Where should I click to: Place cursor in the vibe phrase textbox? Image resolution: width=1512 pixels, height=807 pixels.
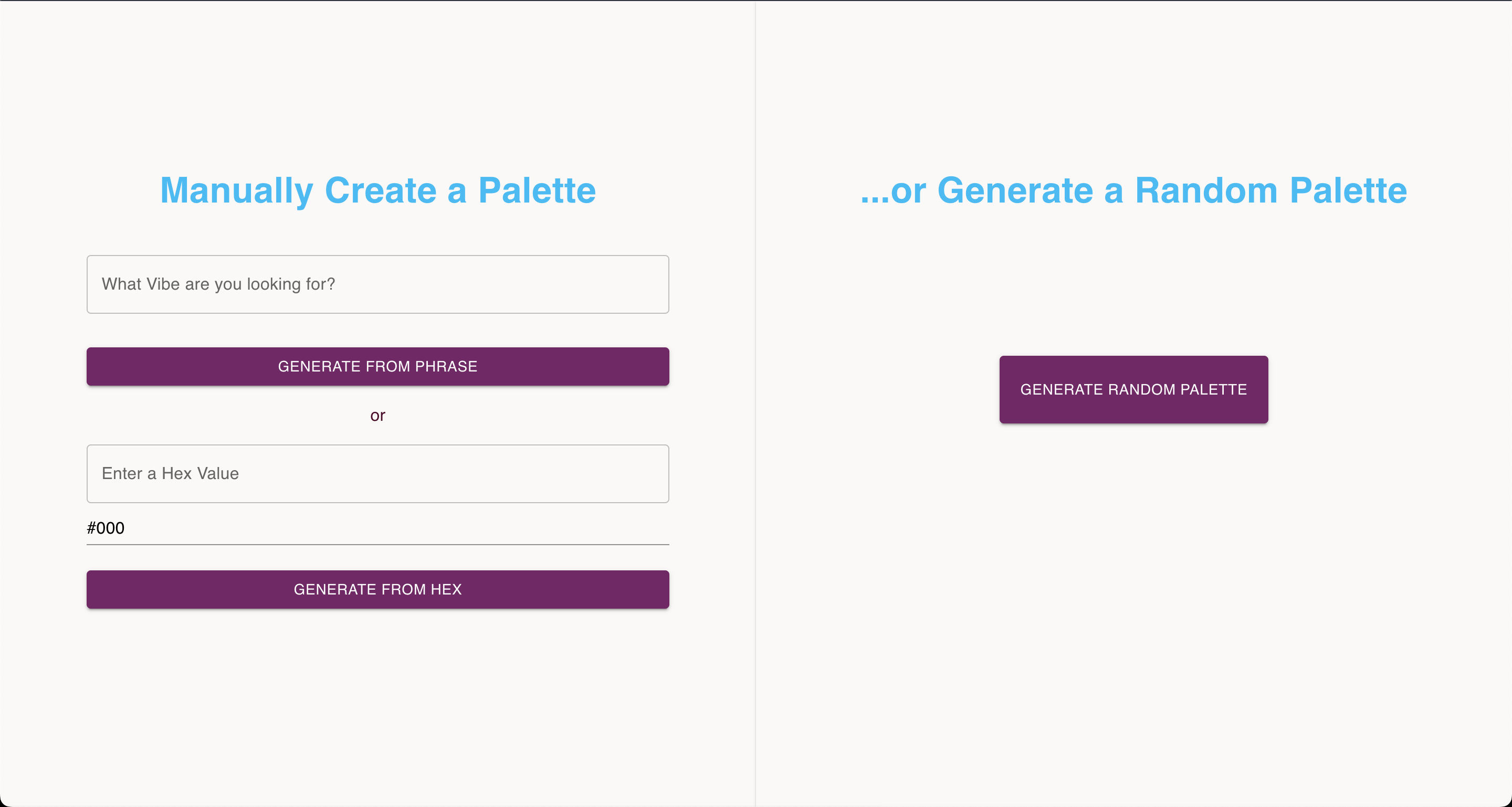377,284
